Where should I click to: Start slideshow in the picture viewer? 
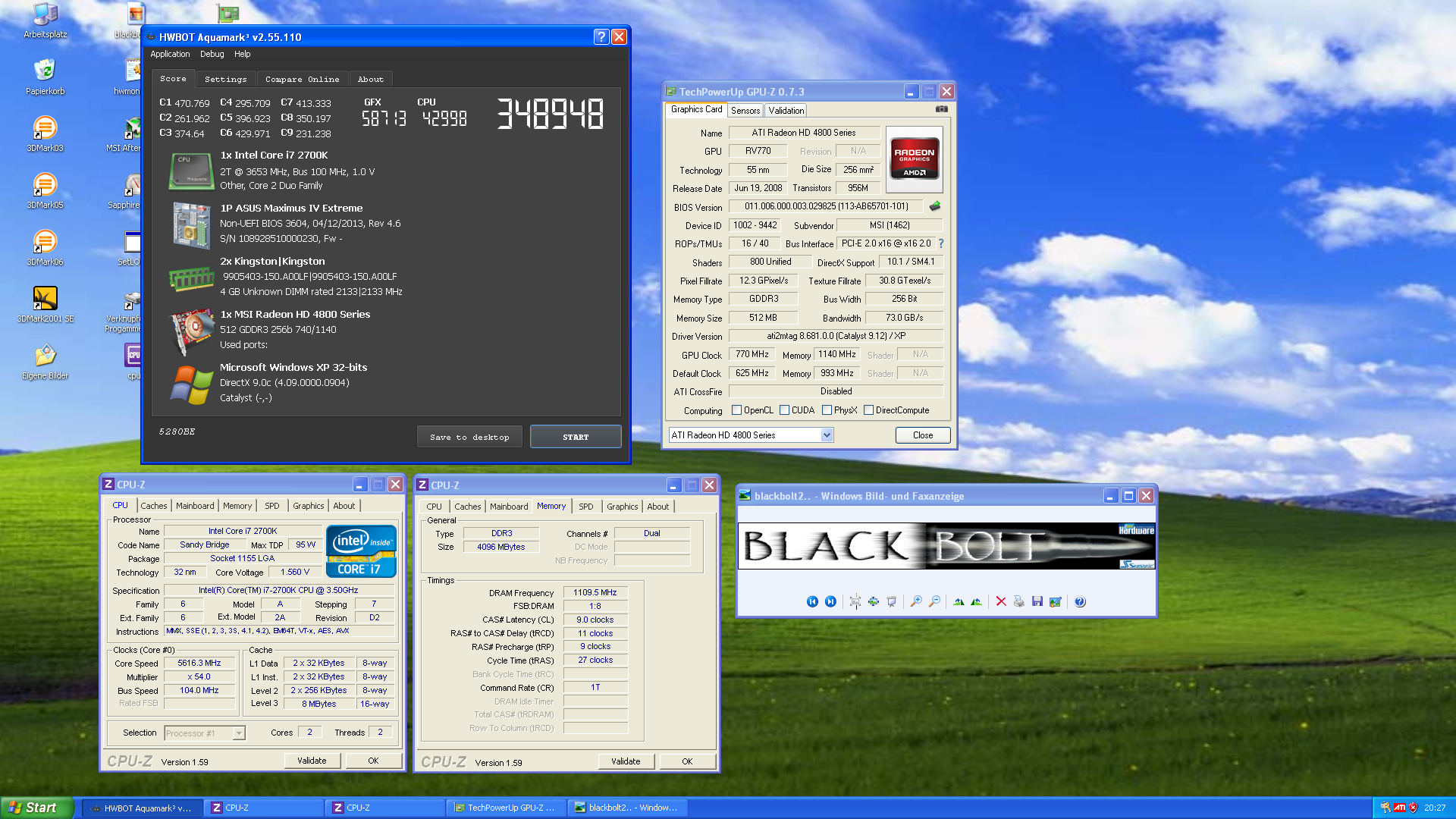tap(892, 601)
